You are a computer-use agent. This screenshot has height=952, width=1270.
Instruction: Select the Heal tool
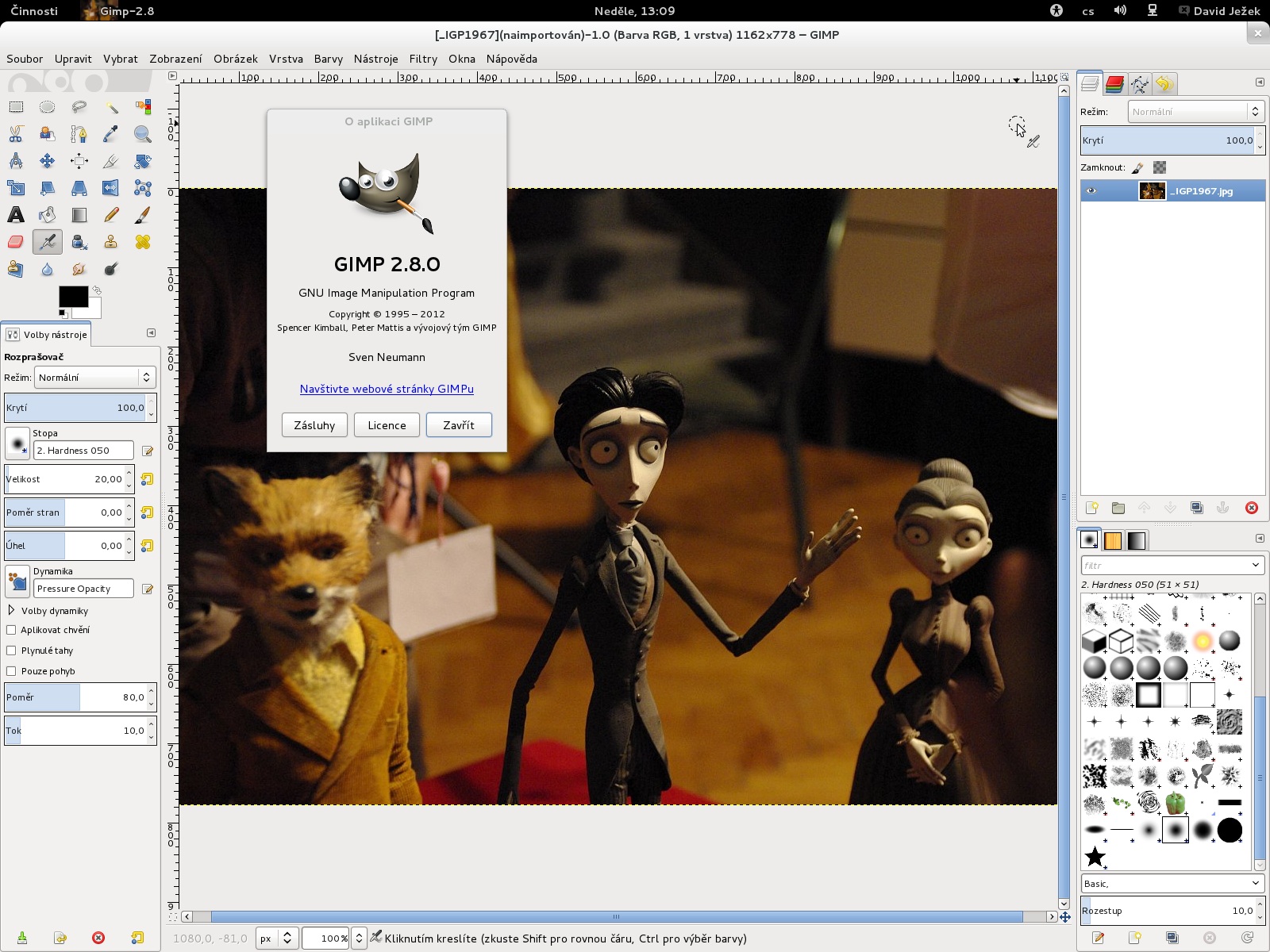[x=143, y=242]
